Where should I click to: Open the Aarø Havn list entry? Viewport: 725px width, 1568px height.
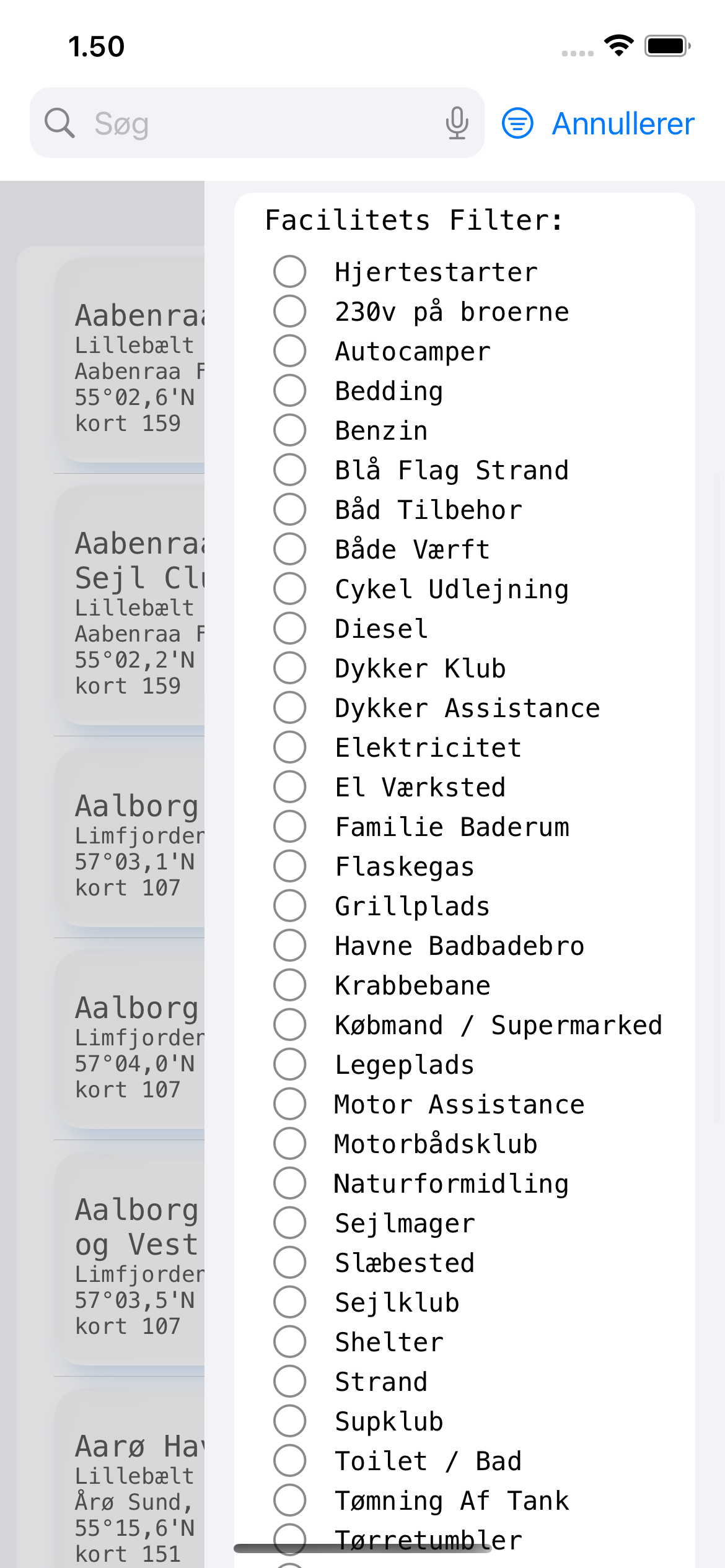tap(130, 1480)
